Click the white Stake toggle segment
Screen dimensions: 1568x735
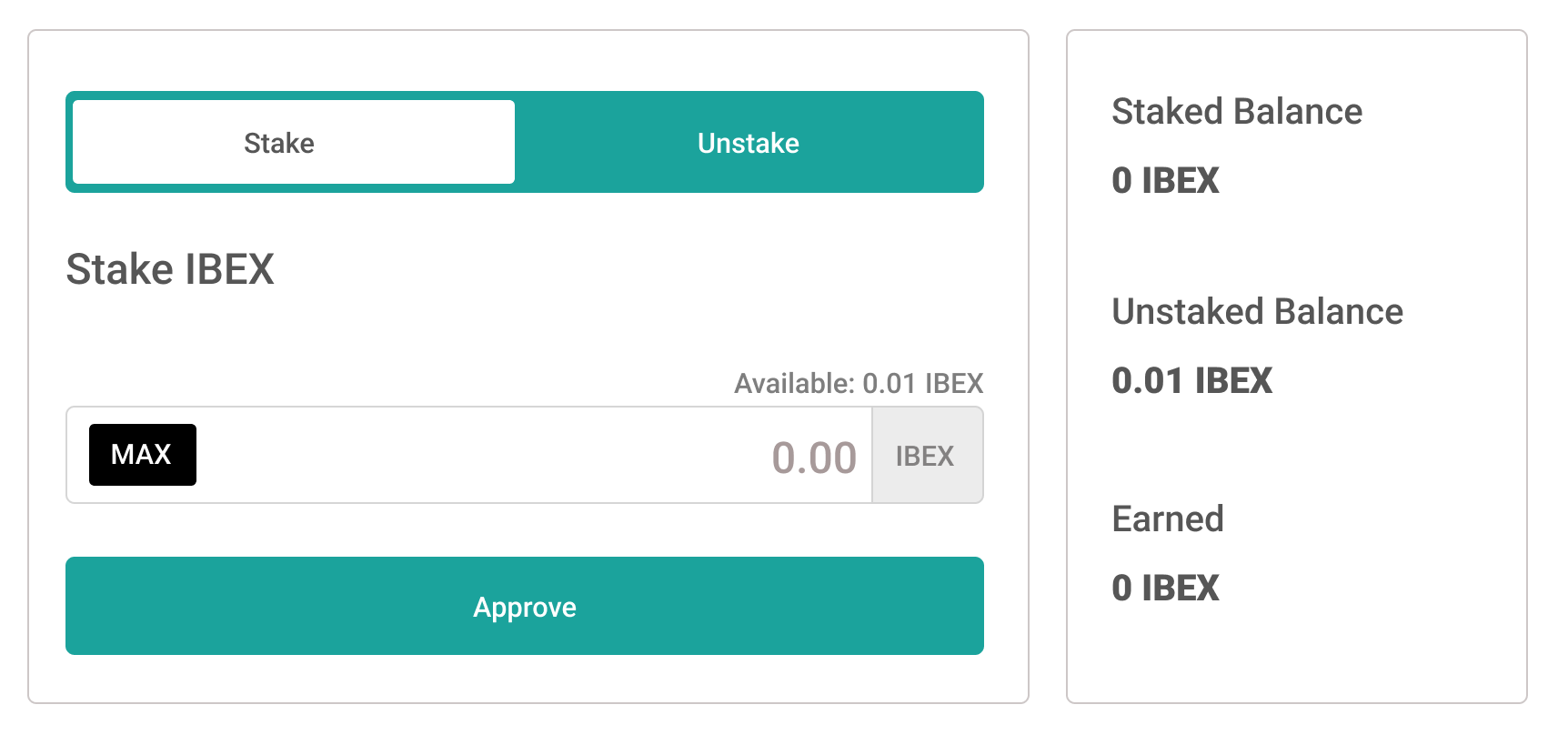(x=293, y=143)
